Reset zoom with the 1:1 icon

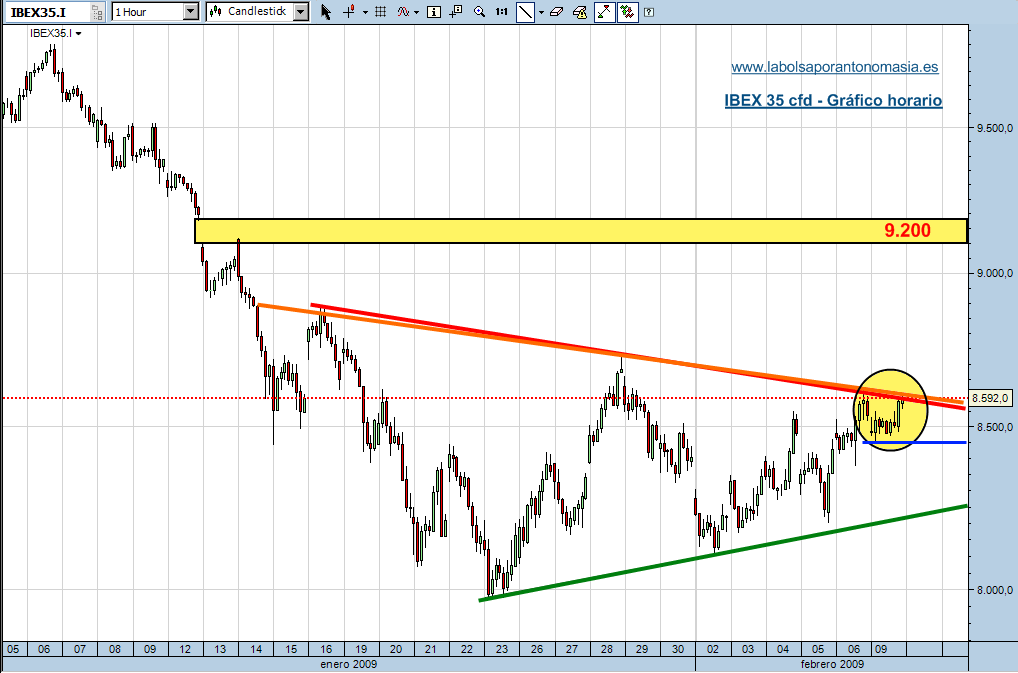501,12
